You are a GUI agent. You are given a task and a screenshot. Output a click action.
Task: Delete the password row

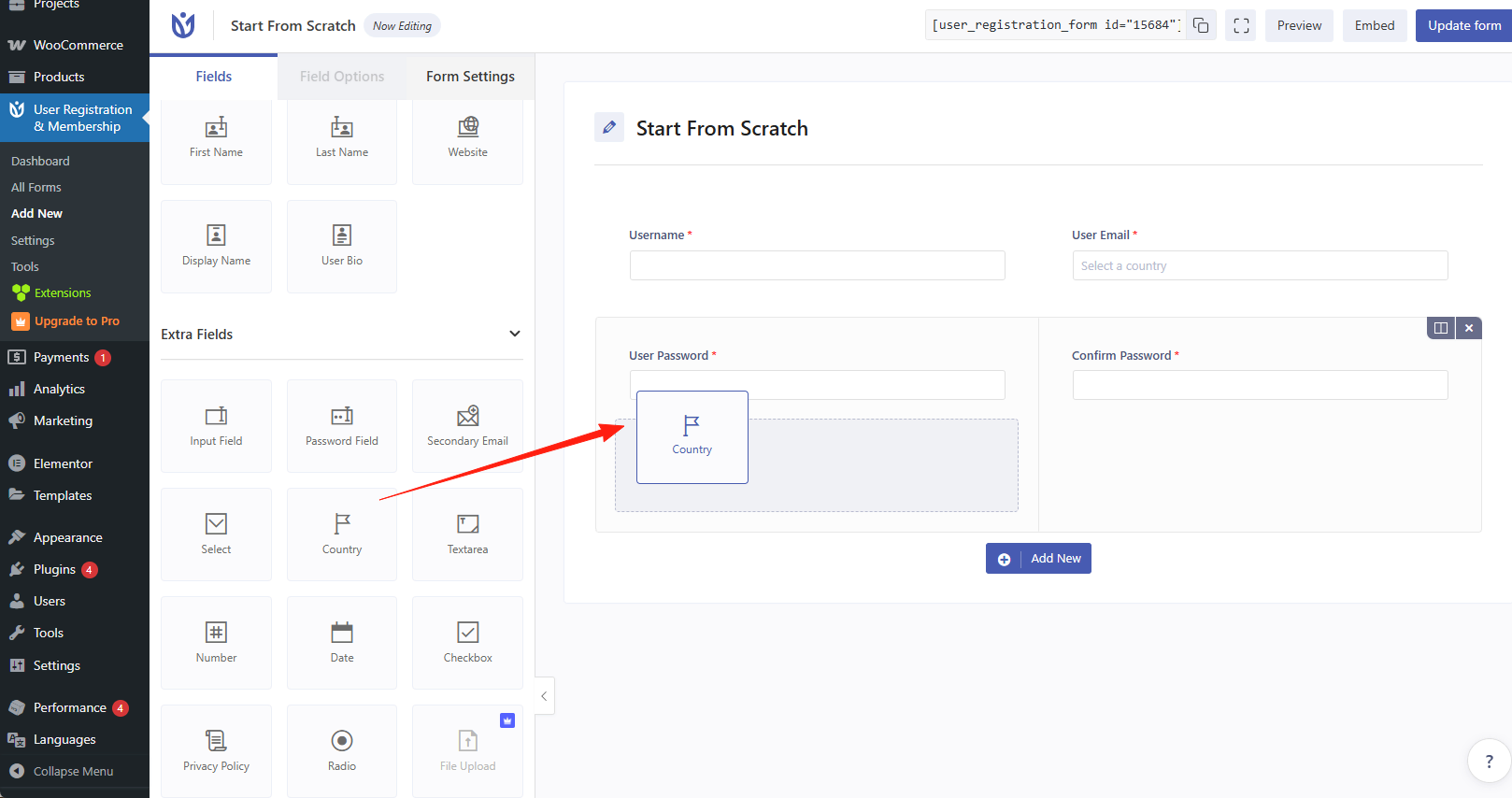(x=1469, y=328)
